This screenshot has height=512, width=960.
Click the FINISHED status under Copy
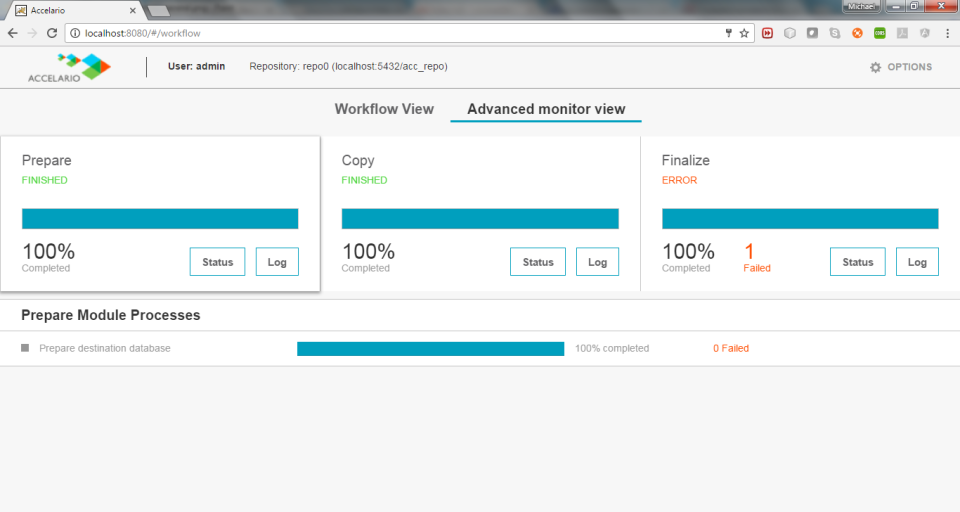364,180
